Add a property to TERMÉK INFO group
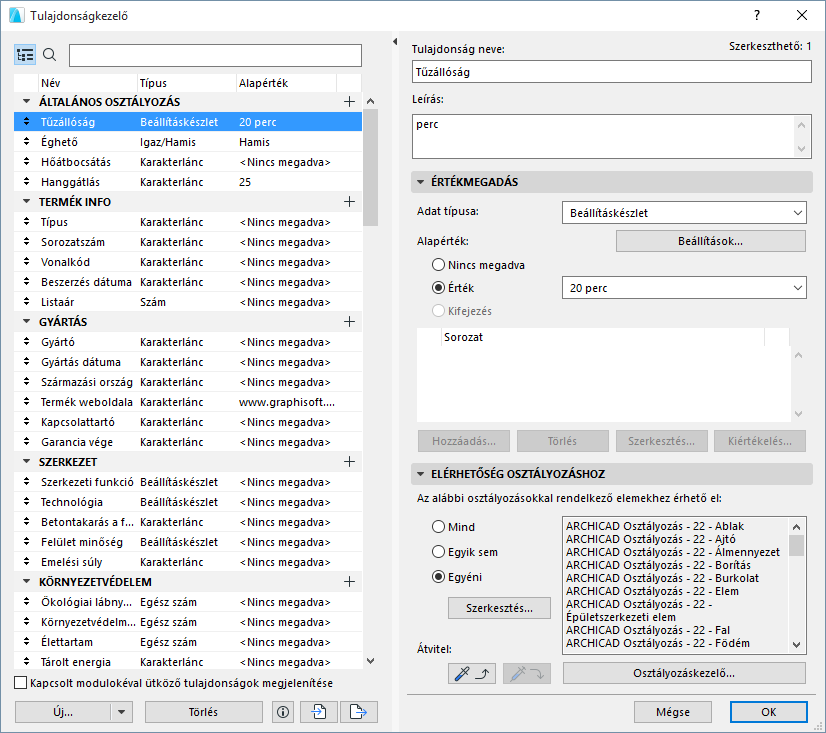826x733 pixels. pyautogui.click(x=349, y=202)
